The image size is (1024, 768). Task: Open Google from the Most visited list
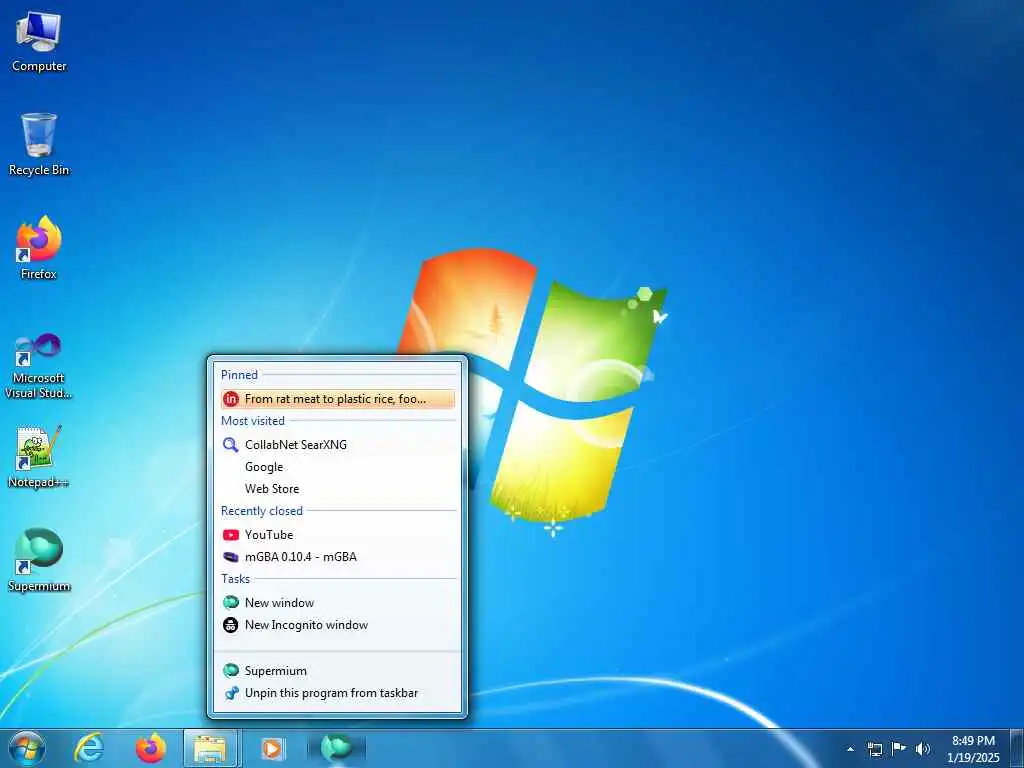click(x=338, y=467)
